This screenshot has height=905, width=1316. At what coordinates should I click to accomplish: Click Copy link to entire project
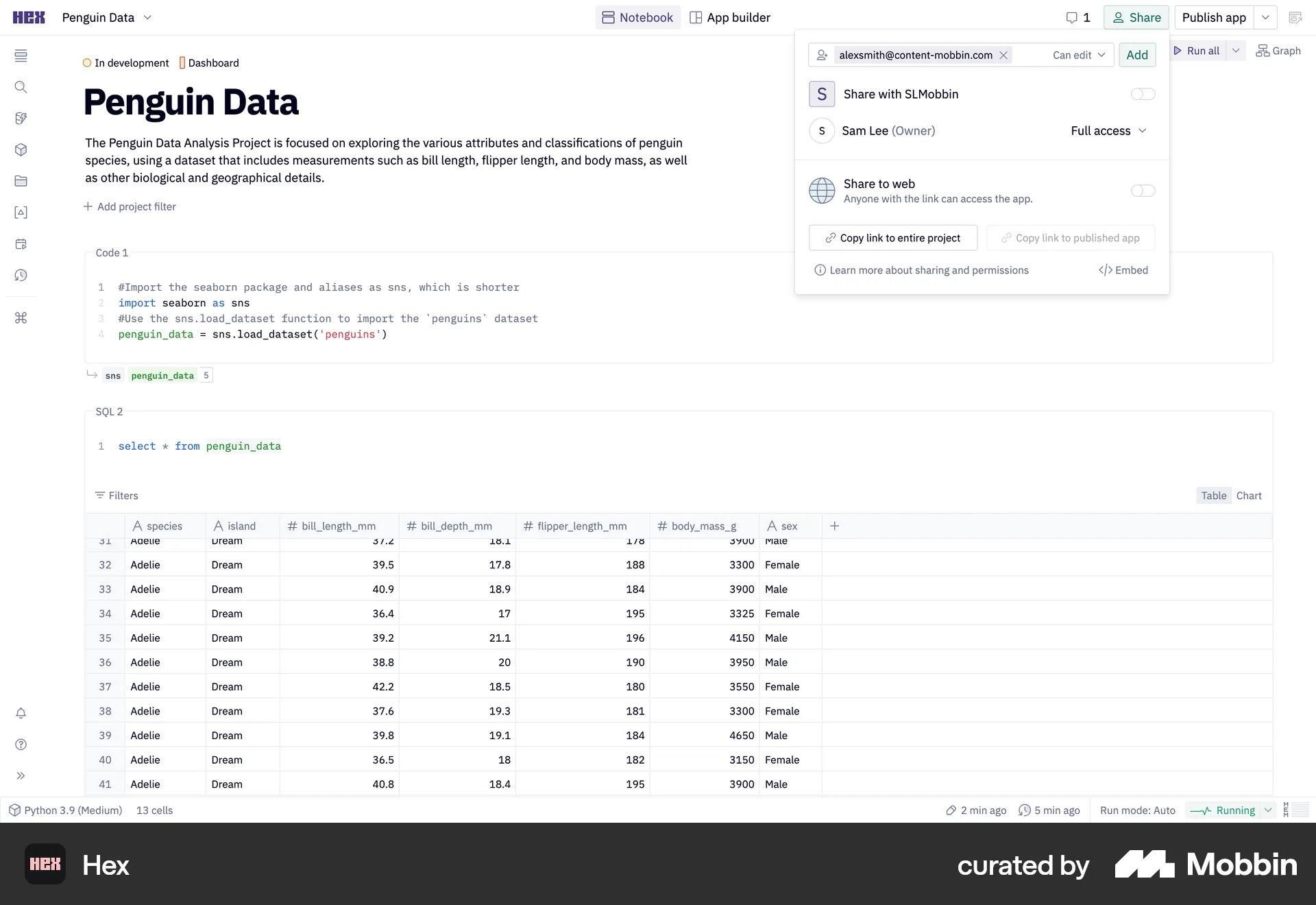click(892, 238)
